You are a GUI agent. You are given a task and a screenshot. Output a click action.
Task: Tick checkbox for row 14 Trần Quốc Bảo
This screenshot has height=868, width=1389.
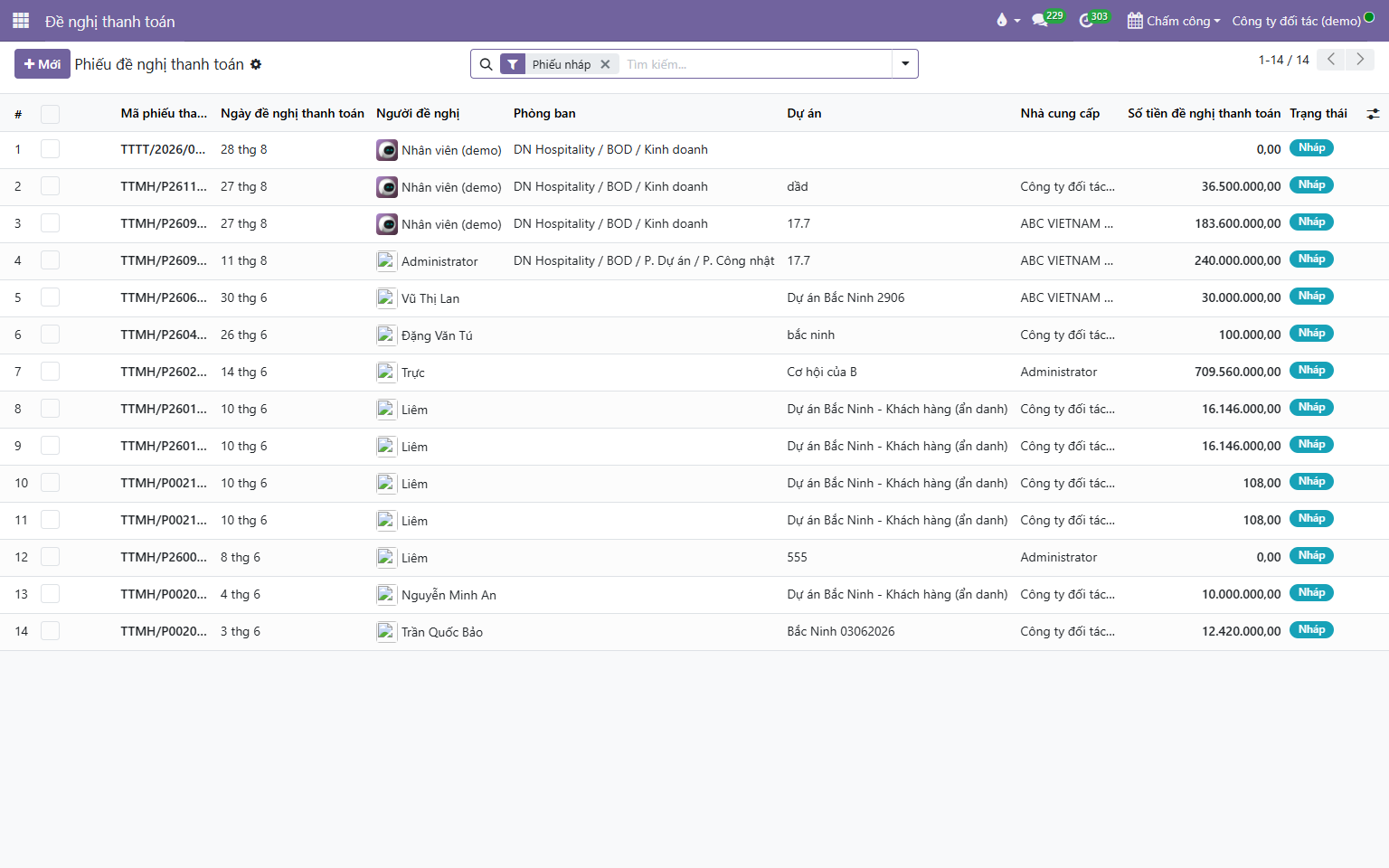click(x=50, y=631)
